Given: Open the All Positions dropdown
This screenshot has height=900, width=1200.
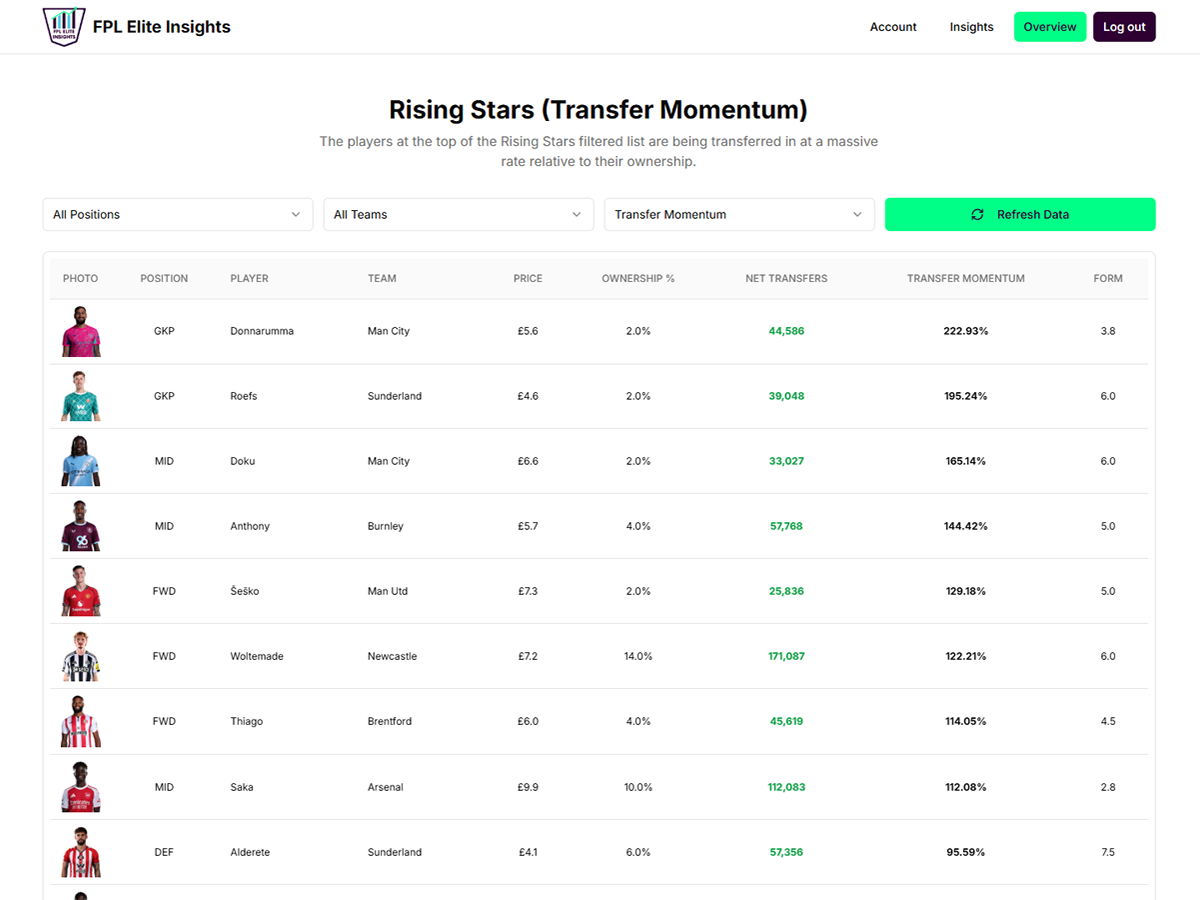Looking at the screenshot, I should point(177,214).
